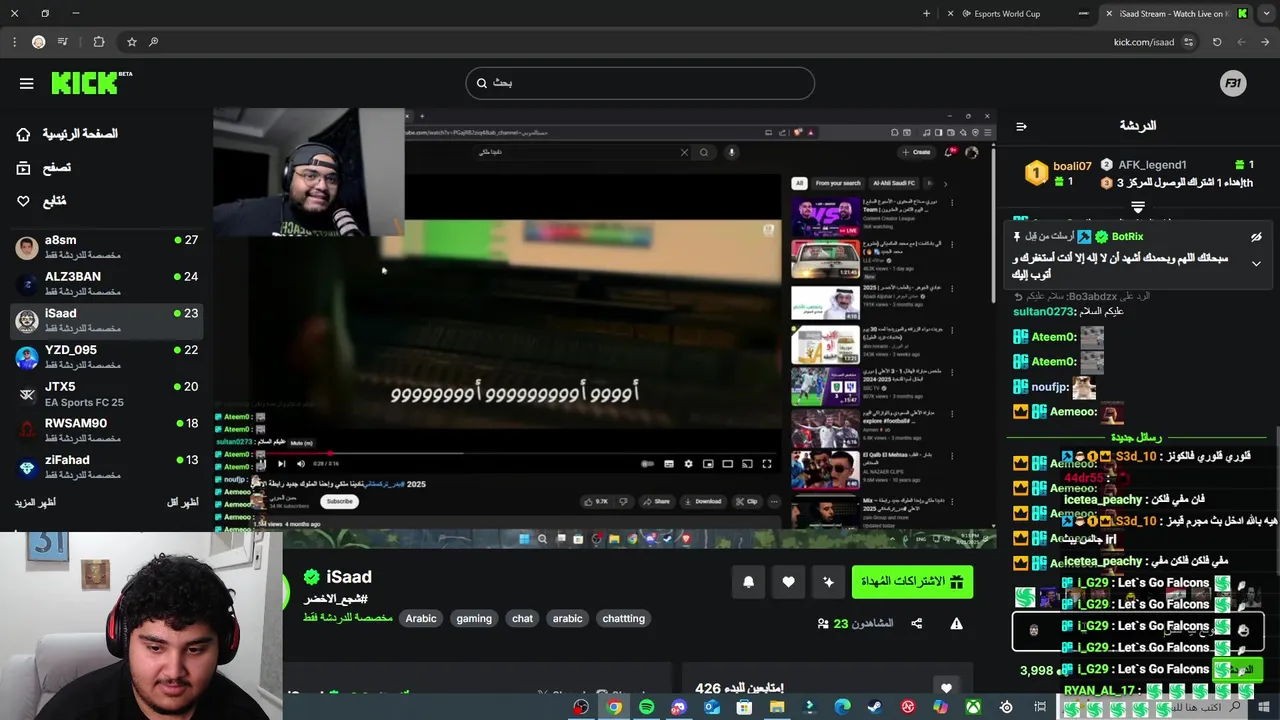Report the stream with warning icon
Viewport: 1280px width, 720px height.
956,624
